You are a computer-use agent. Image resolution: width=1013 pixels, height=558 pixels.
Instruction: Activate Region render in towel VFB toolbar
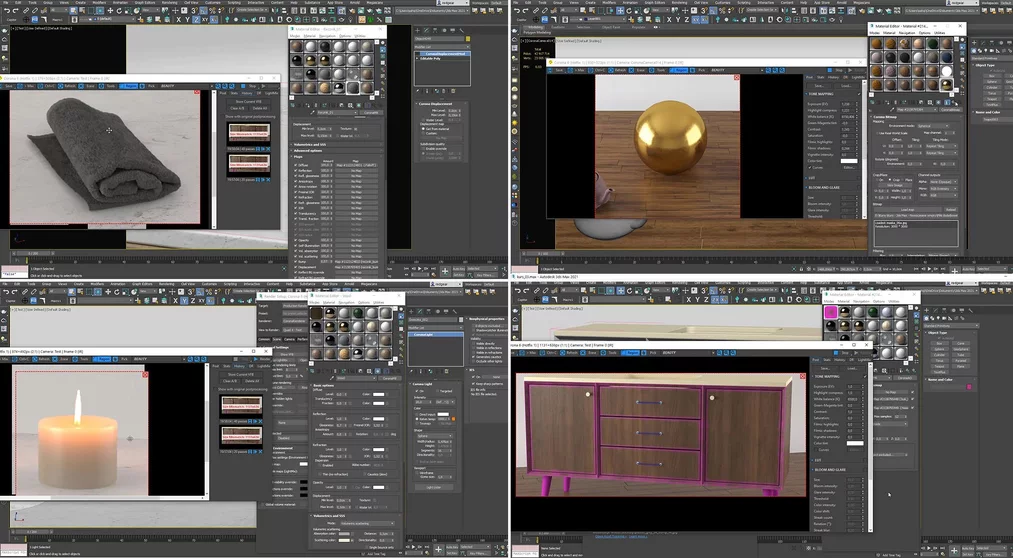point(129,86)
